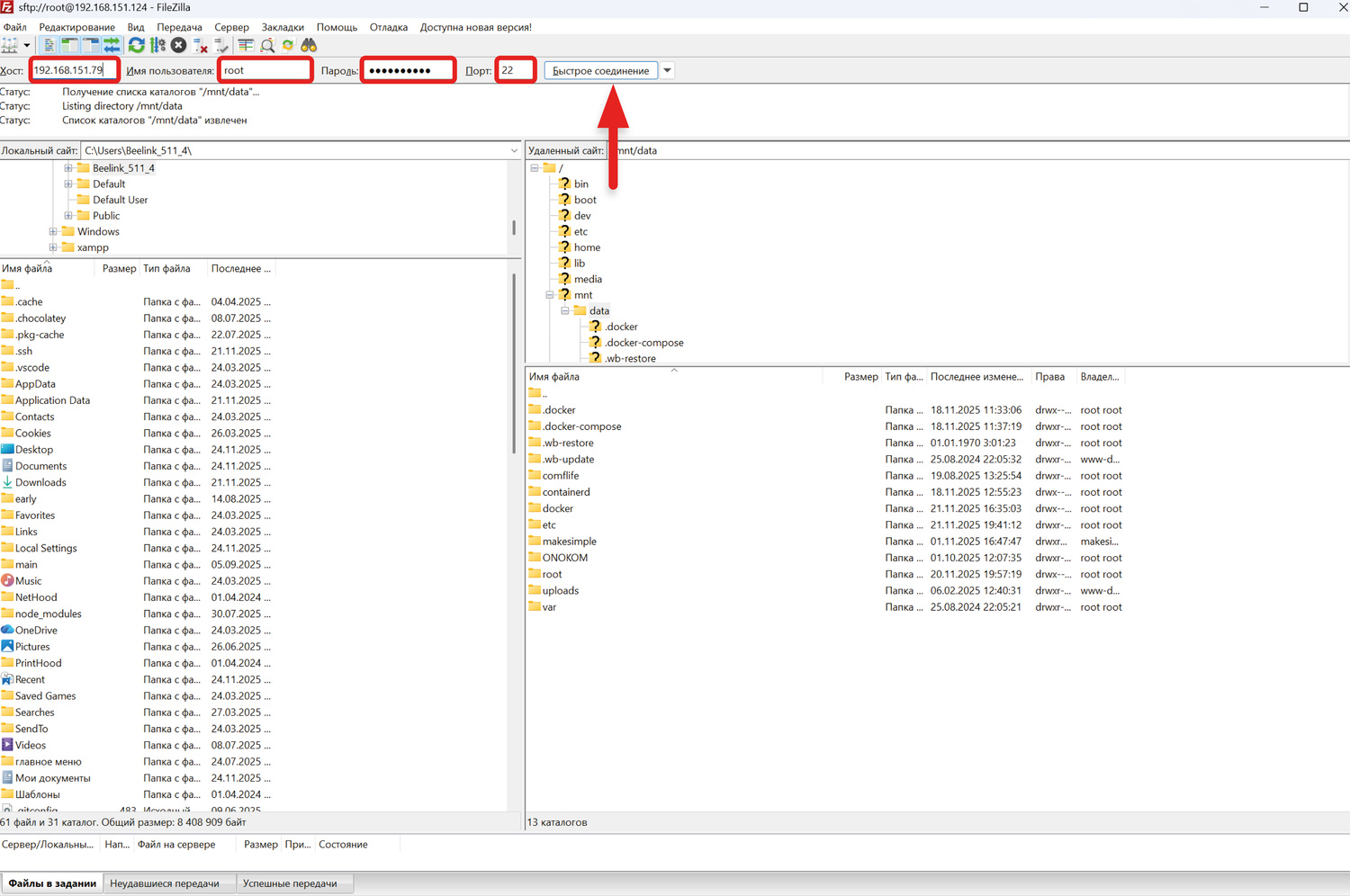Viewport: 1350px width, 896px height.
Task: Switch to the Неудавшиеся передачи tab
Action: (165, 883)
